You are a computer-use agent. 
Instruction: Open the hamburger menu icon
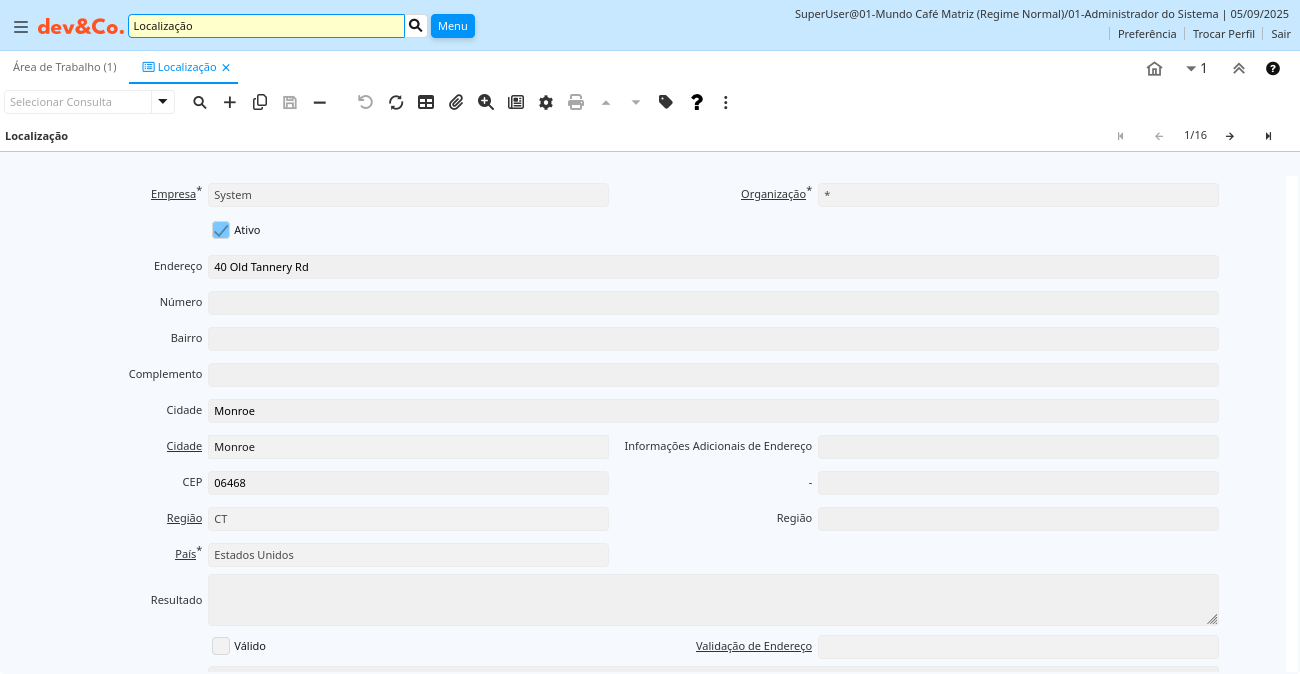tap(20, 26)
